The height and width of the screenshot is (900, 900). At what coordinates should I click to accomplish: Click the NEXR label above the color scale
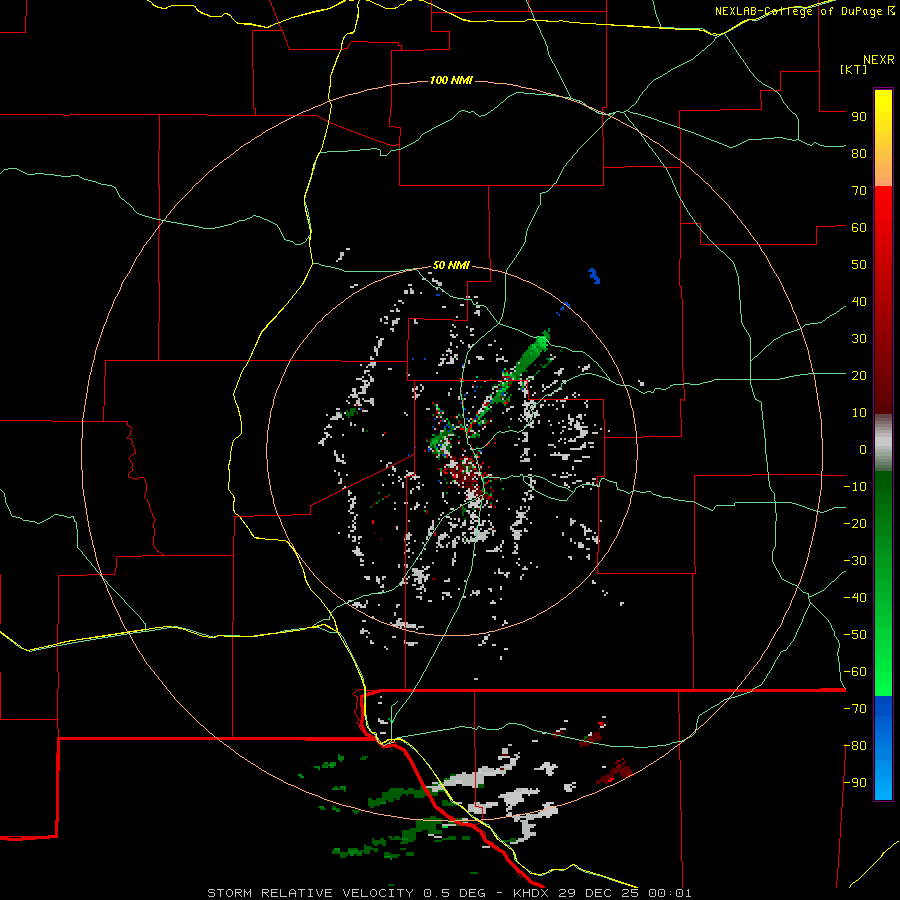pyautogui.click(x=879, y=60)
